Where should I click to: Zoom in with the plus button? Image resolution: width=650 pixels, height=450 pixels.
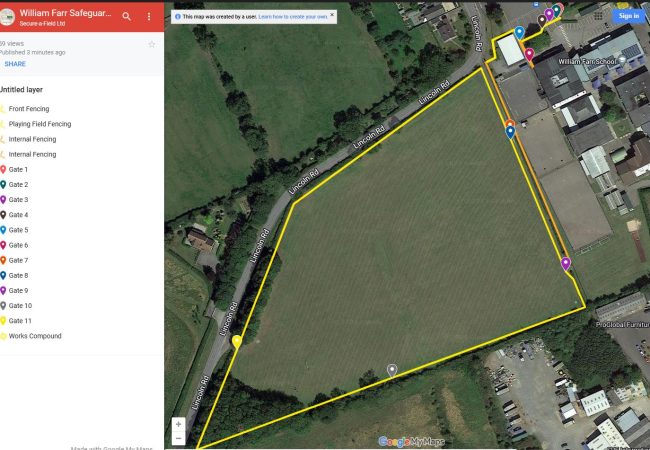tap(178, 423)
